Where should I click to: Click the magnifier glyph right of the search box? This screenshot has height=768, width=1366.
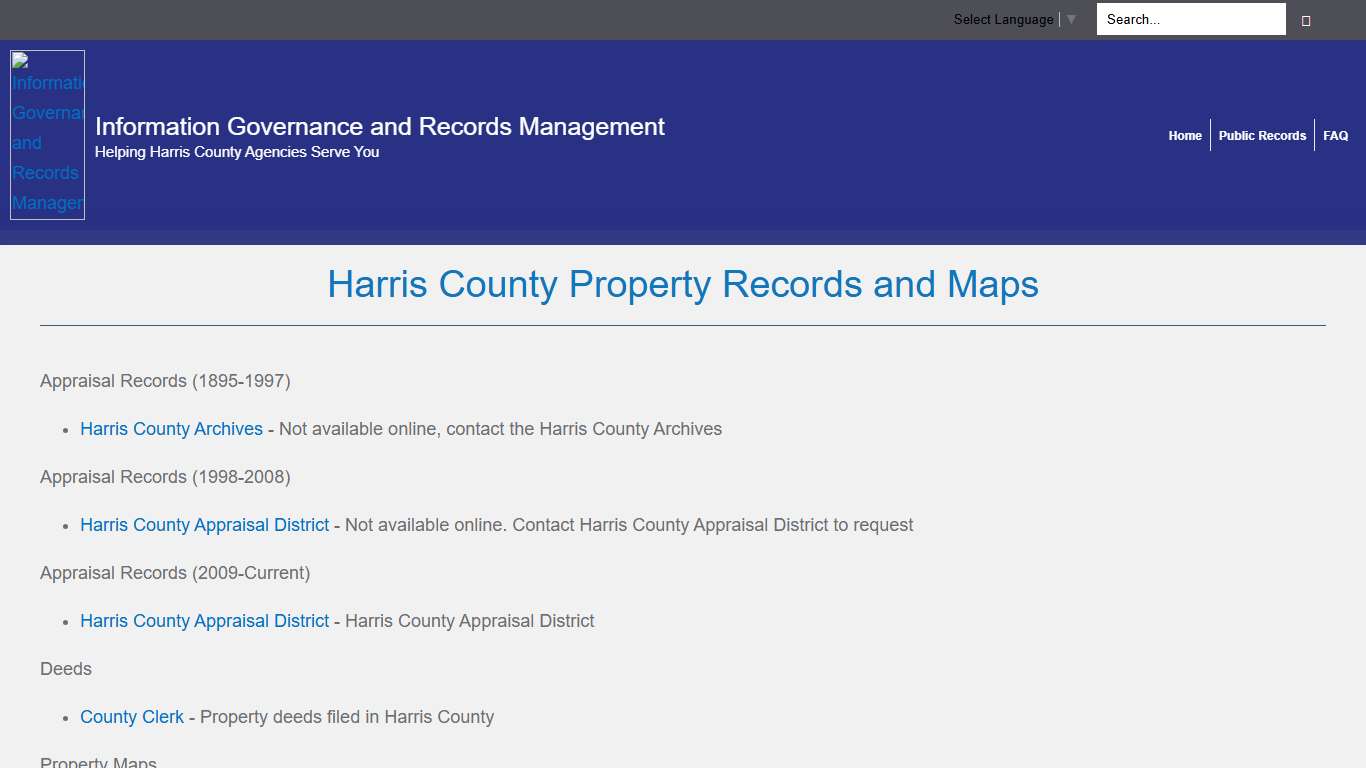pos(1306,19)
